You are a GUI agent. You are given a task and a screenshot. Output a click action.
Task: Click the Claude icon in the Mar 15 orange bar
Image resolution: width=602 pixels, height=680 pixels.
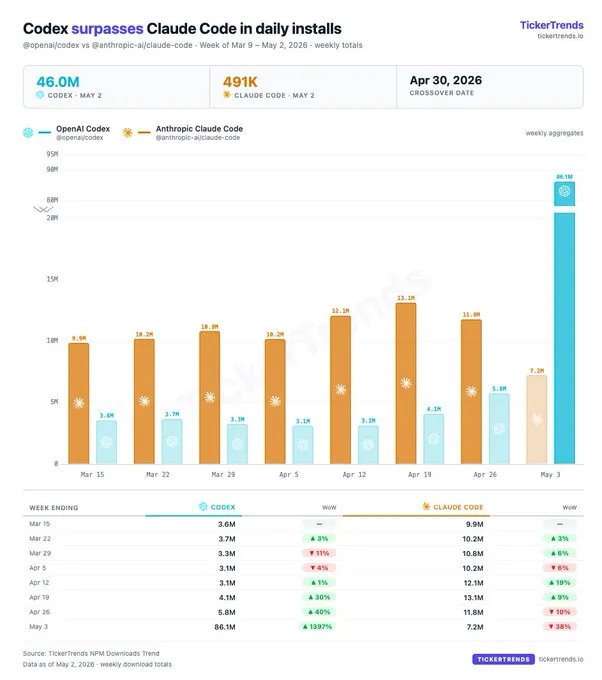tap(79, 403)
